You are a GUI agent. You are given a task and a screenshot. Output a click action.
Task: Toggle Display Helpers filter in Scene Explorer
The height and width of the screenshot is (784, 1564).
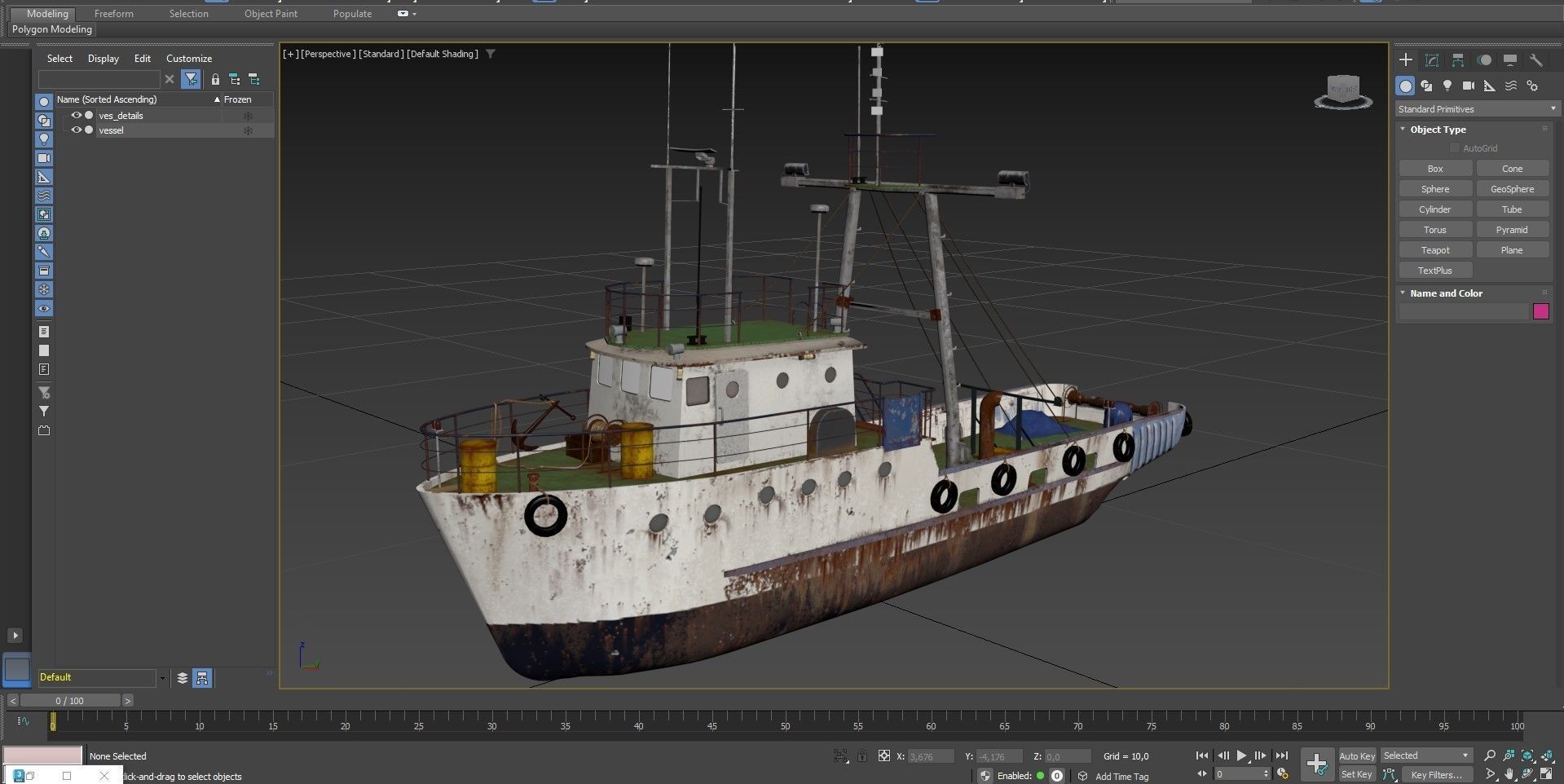pos(44,177)
